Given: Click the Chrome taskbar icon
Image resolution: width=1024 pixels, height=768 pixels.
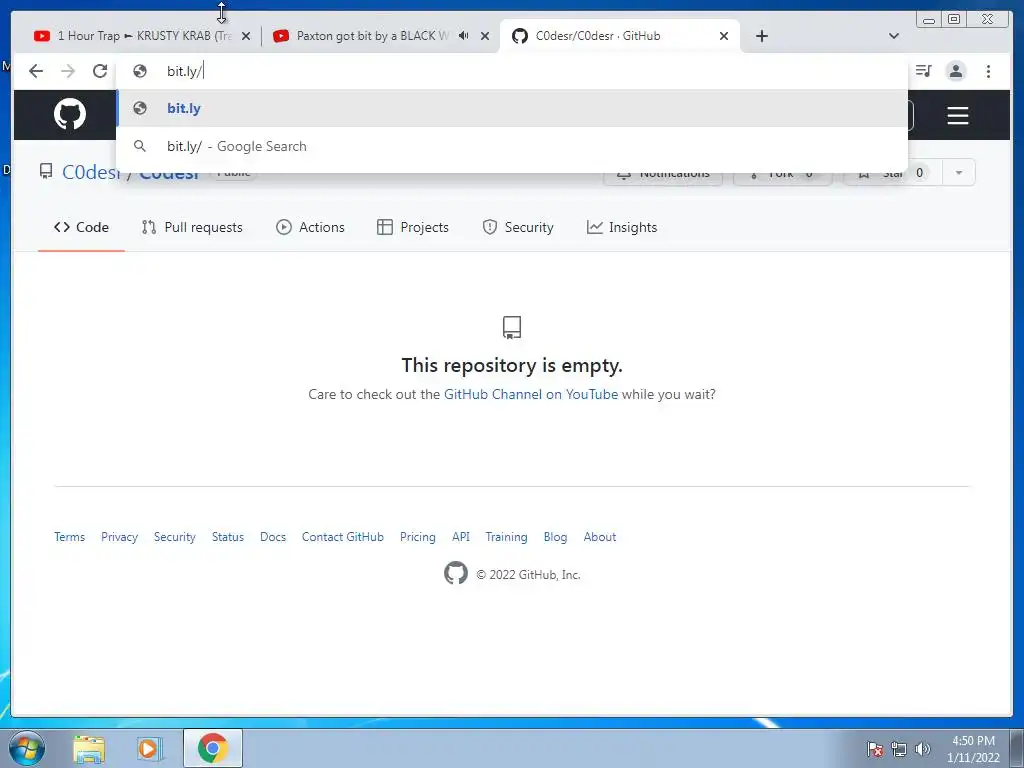Looking at the screenshot, I should 213,748.
